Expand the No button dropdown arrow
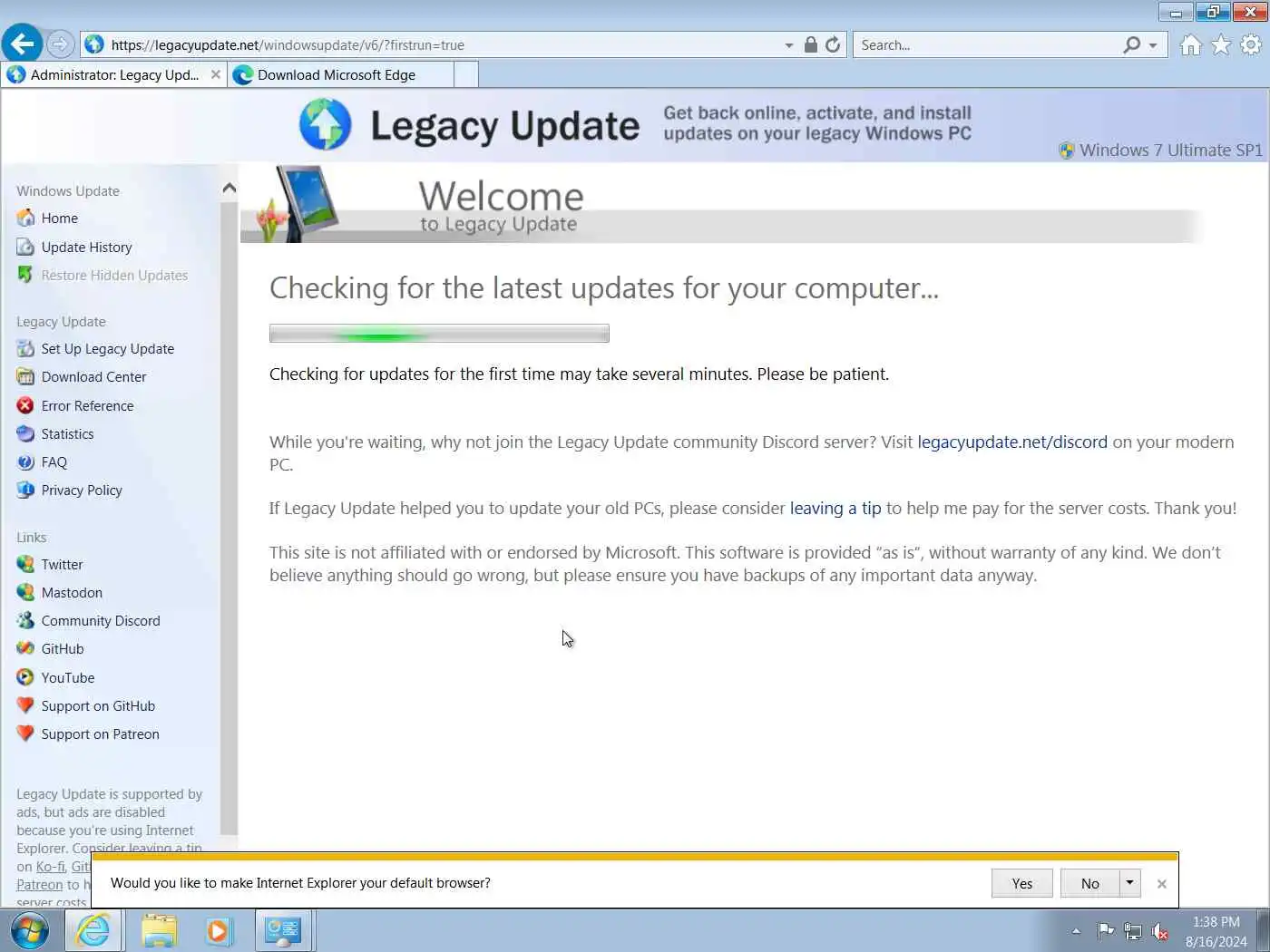1270x952 pixels. (1129, 882)
